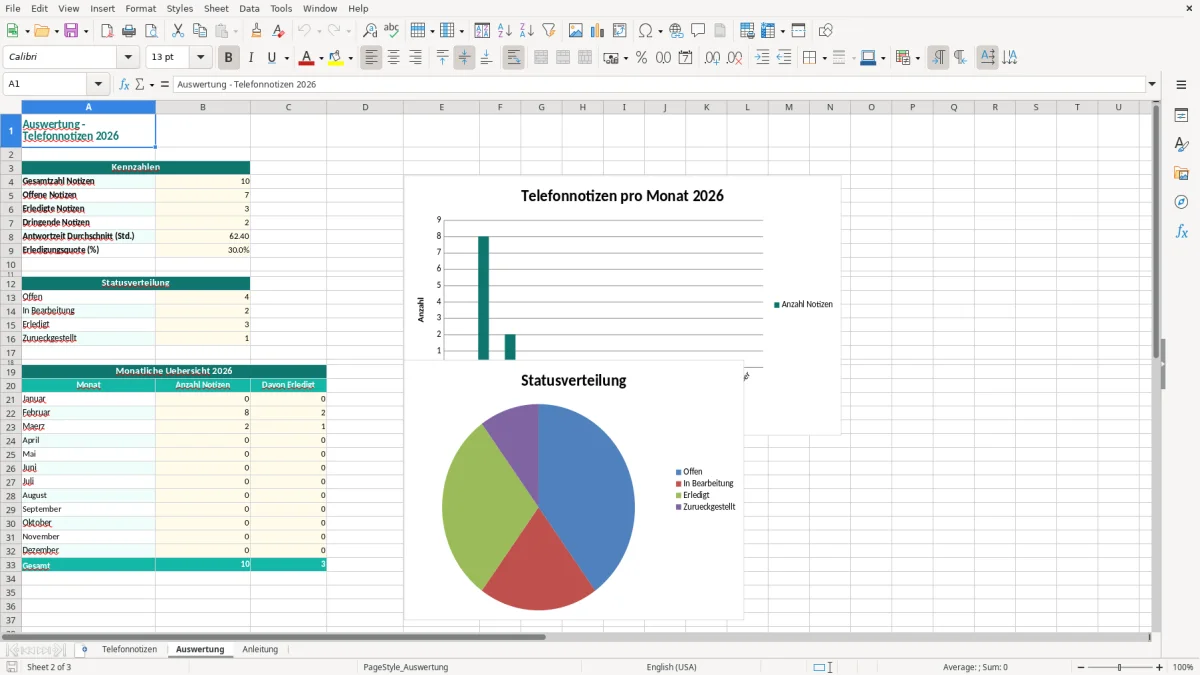Expand the formula bar
Image resolution: width=1200 pixels, height=675 pixels.
pos(1153,85)
